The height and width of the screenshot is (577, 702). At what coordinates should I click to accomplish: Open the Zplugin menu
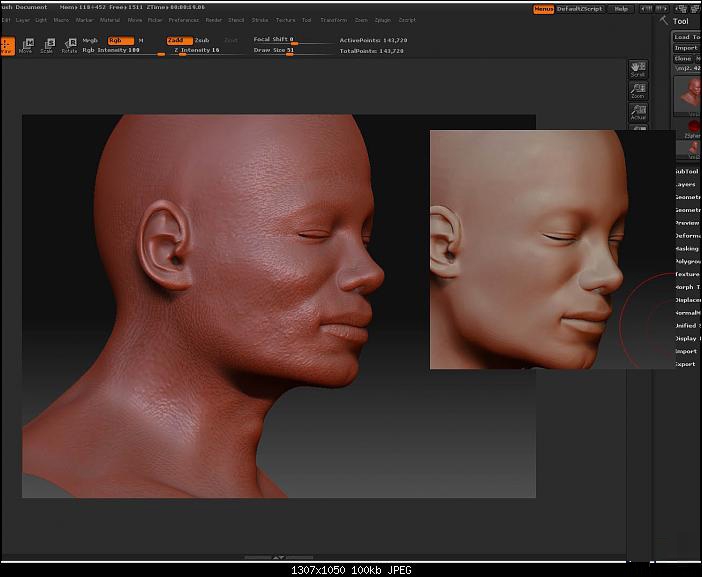(383, 20)
